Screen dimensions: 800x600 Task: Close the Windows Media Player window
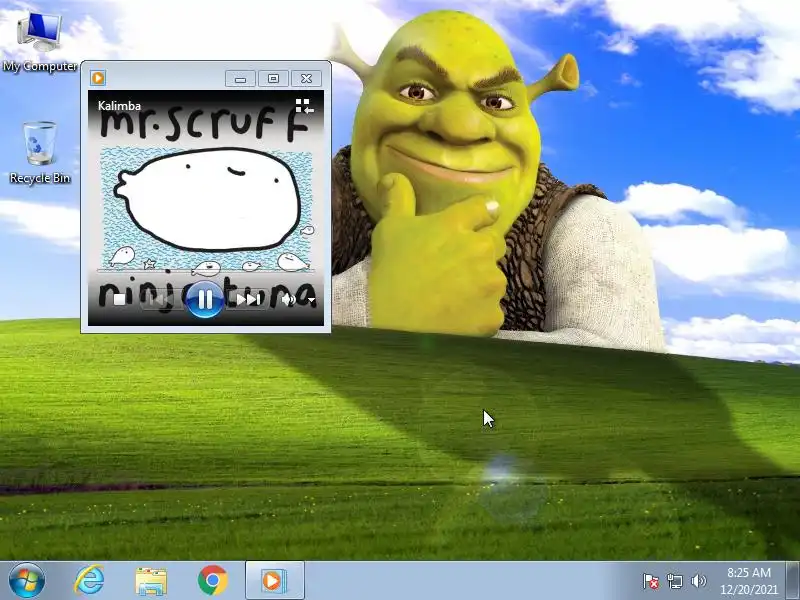307,79
